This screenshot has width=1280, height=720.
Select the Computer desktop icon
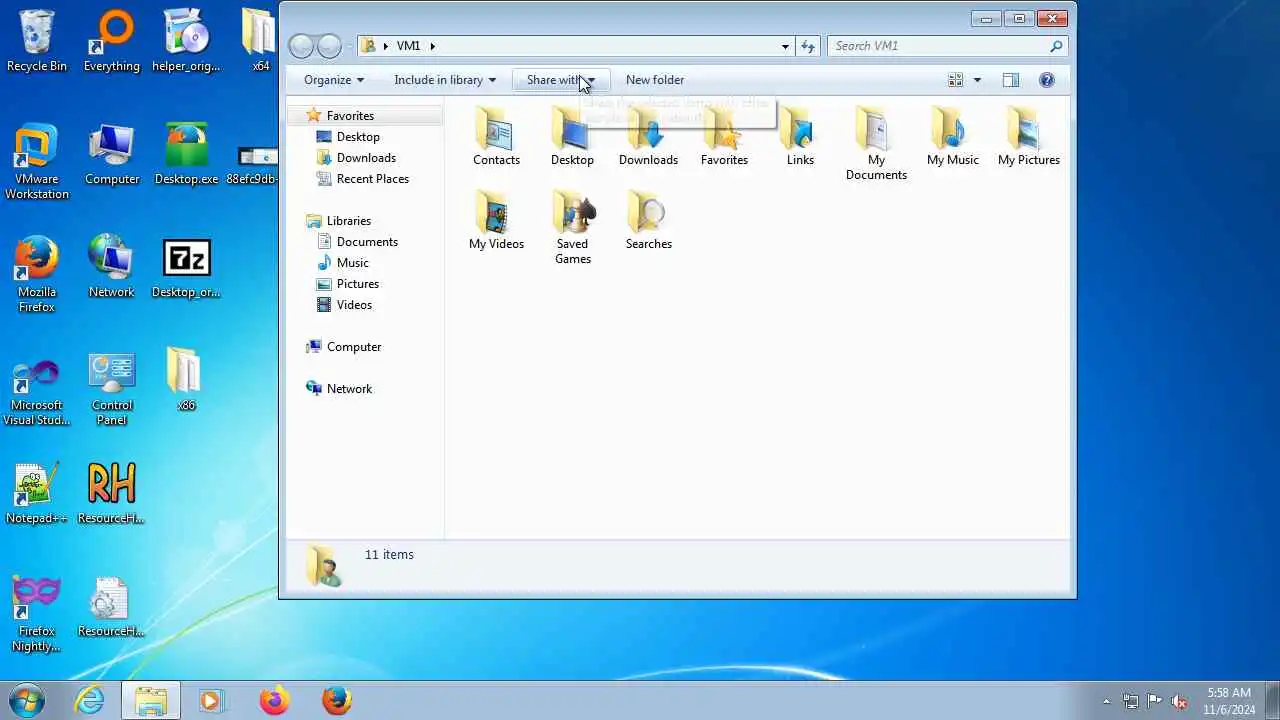click(x=112, y=155)
